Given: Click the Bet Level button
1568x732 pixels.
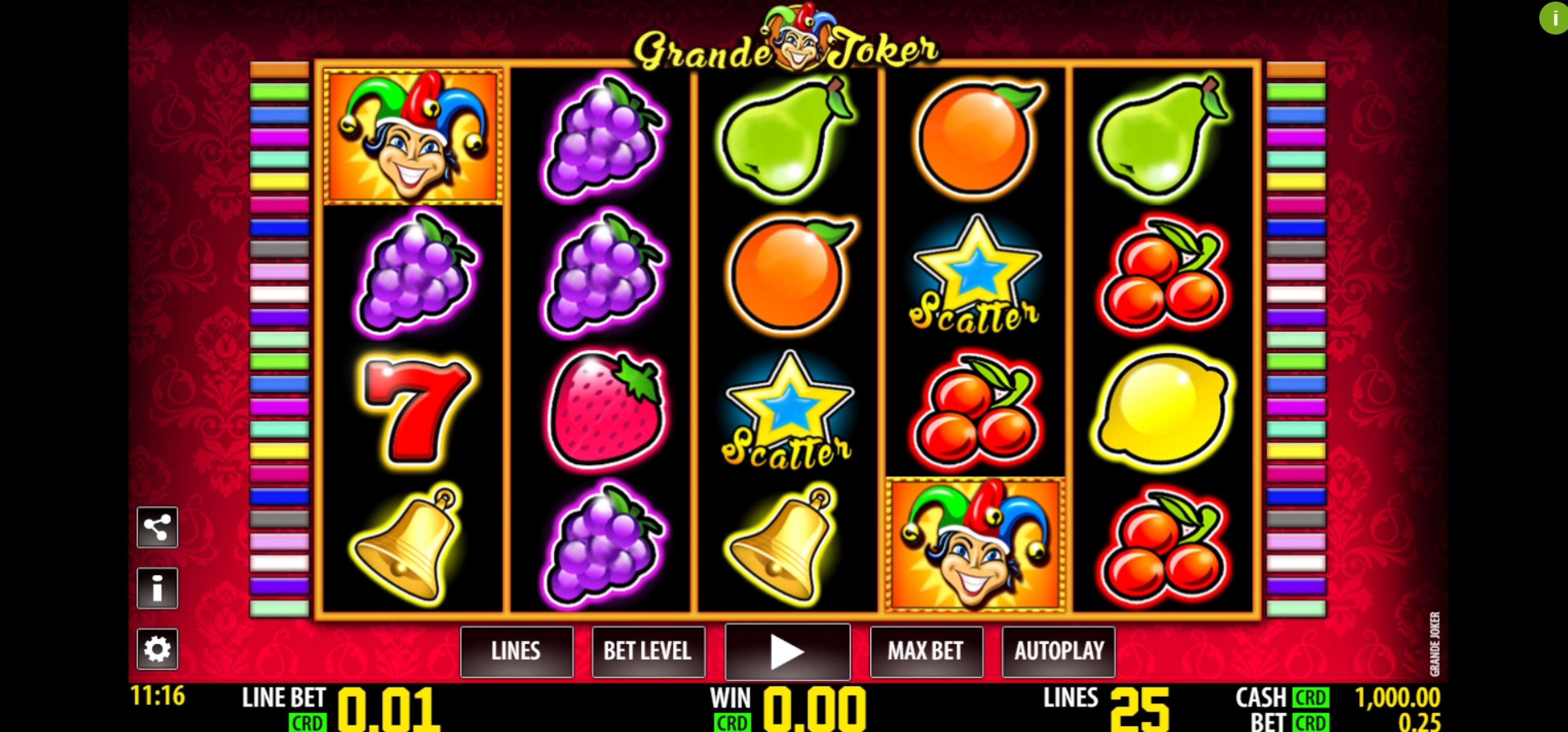Looking at the screenshot, I should [x=648, y=651].
